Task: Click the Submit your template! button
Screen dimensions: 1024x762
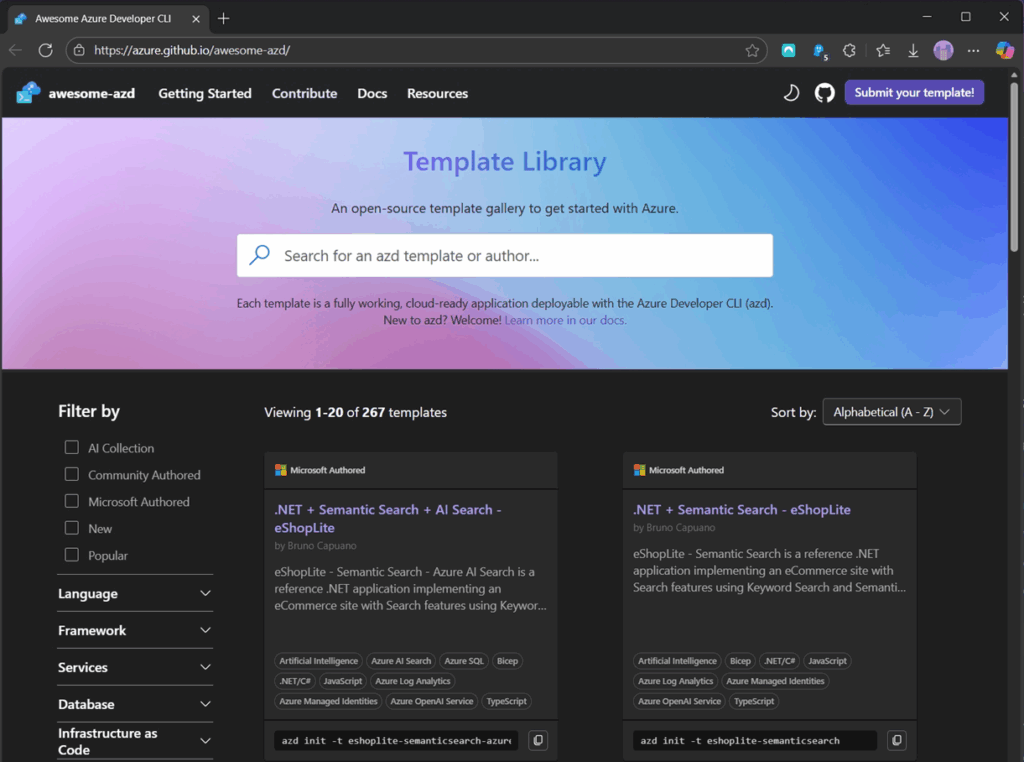Action: (x=914, y=93)
